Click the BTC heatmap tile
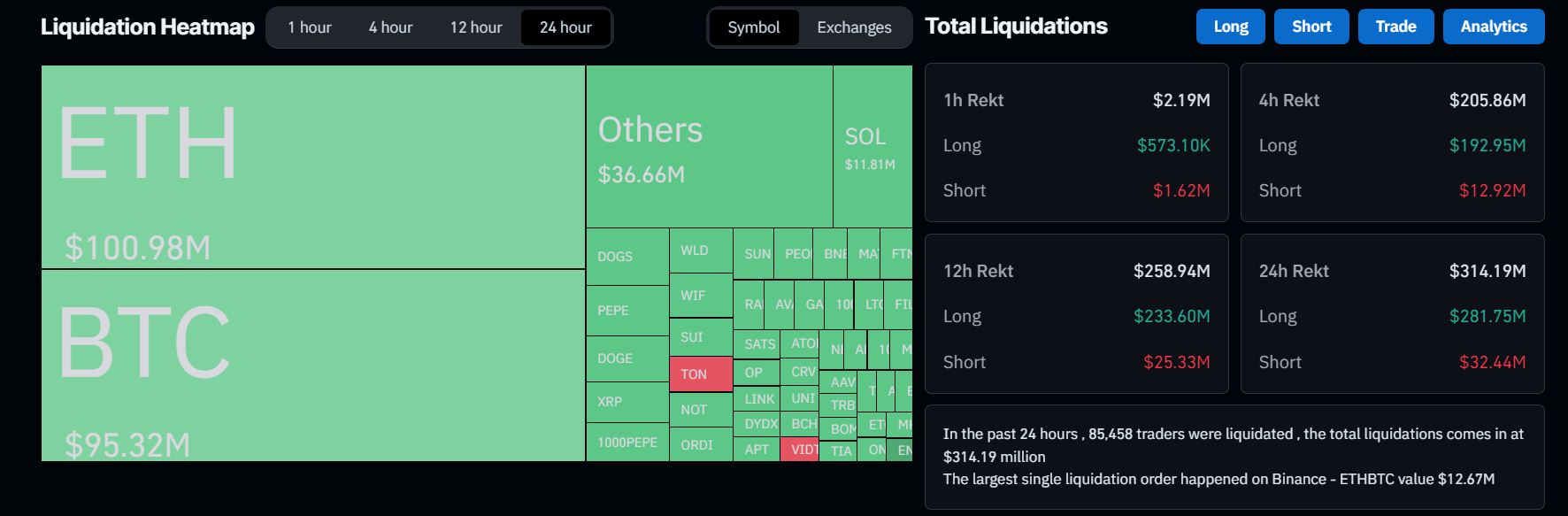This screenshot has width=1568, height=516. coord(312,365)
